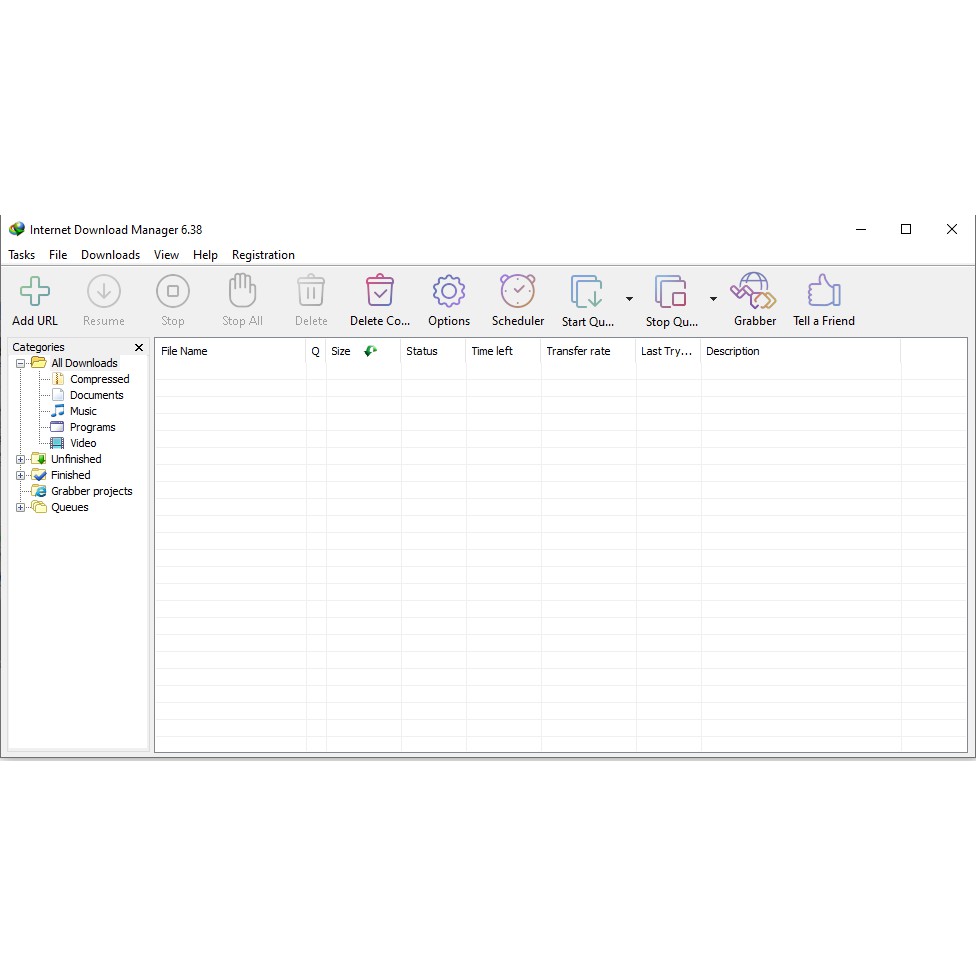Click the Music note category icon
Screen dimensions: 976x976
click(x=58, y=411)
